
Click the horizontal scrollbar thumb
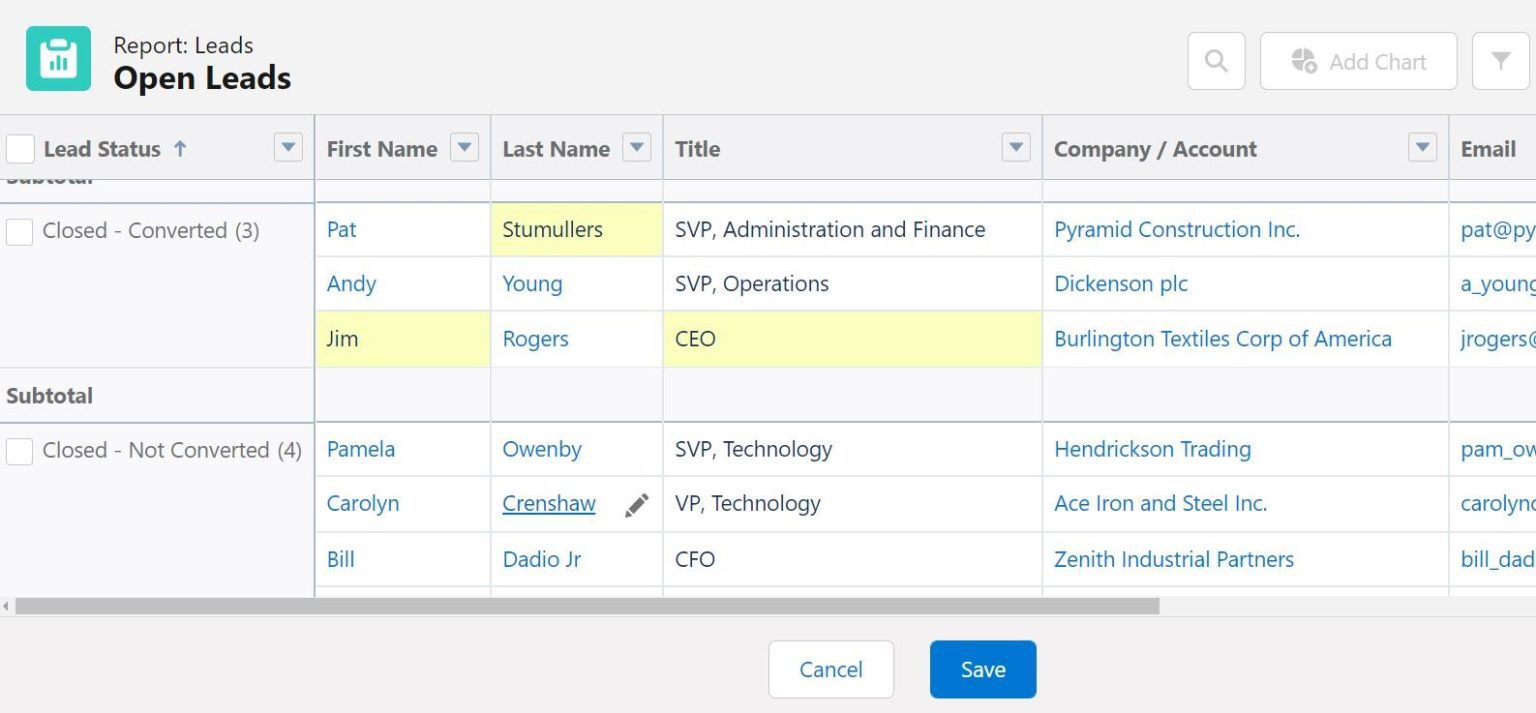coord(587,606)
